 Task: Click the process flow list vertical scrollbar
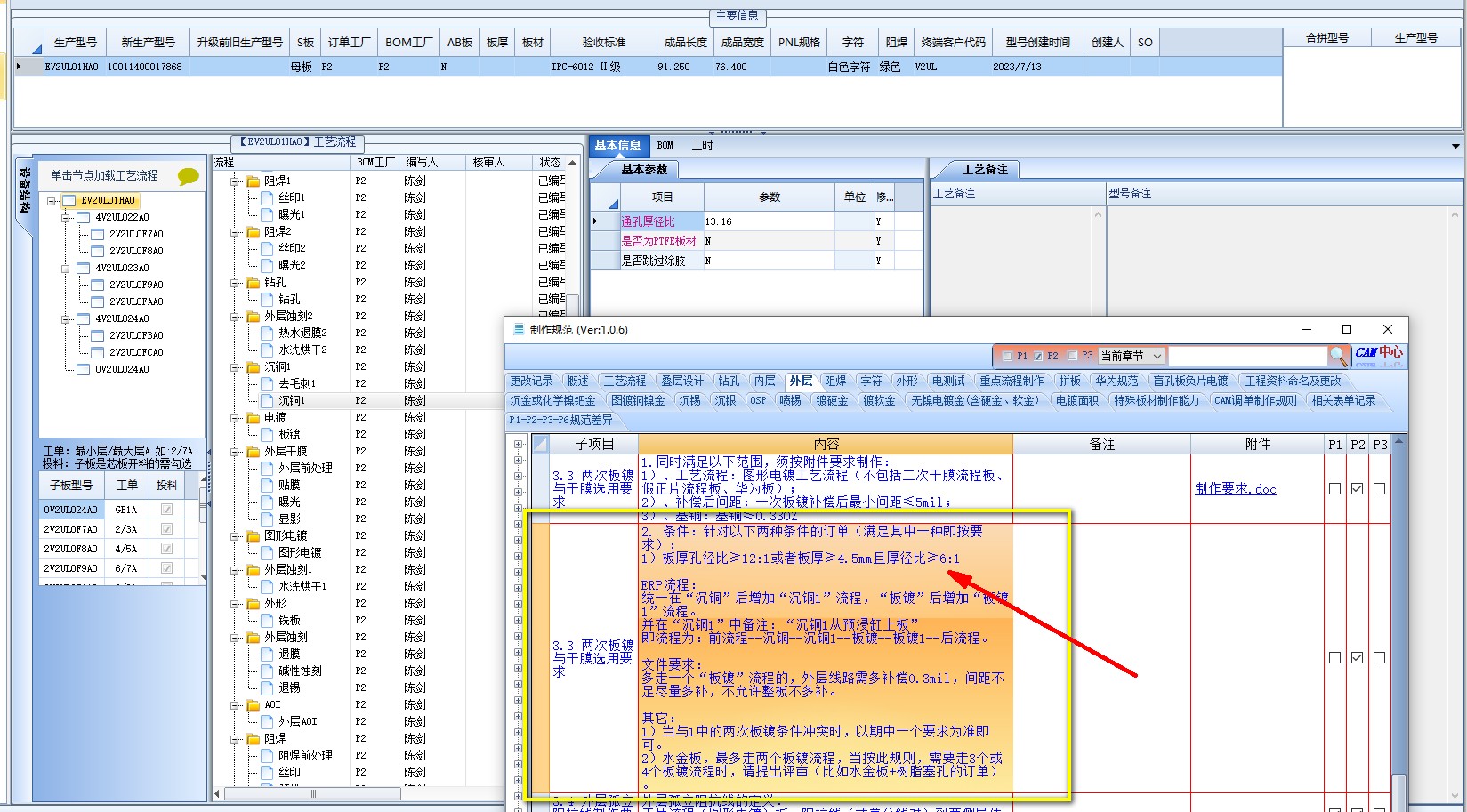(573, 304)
